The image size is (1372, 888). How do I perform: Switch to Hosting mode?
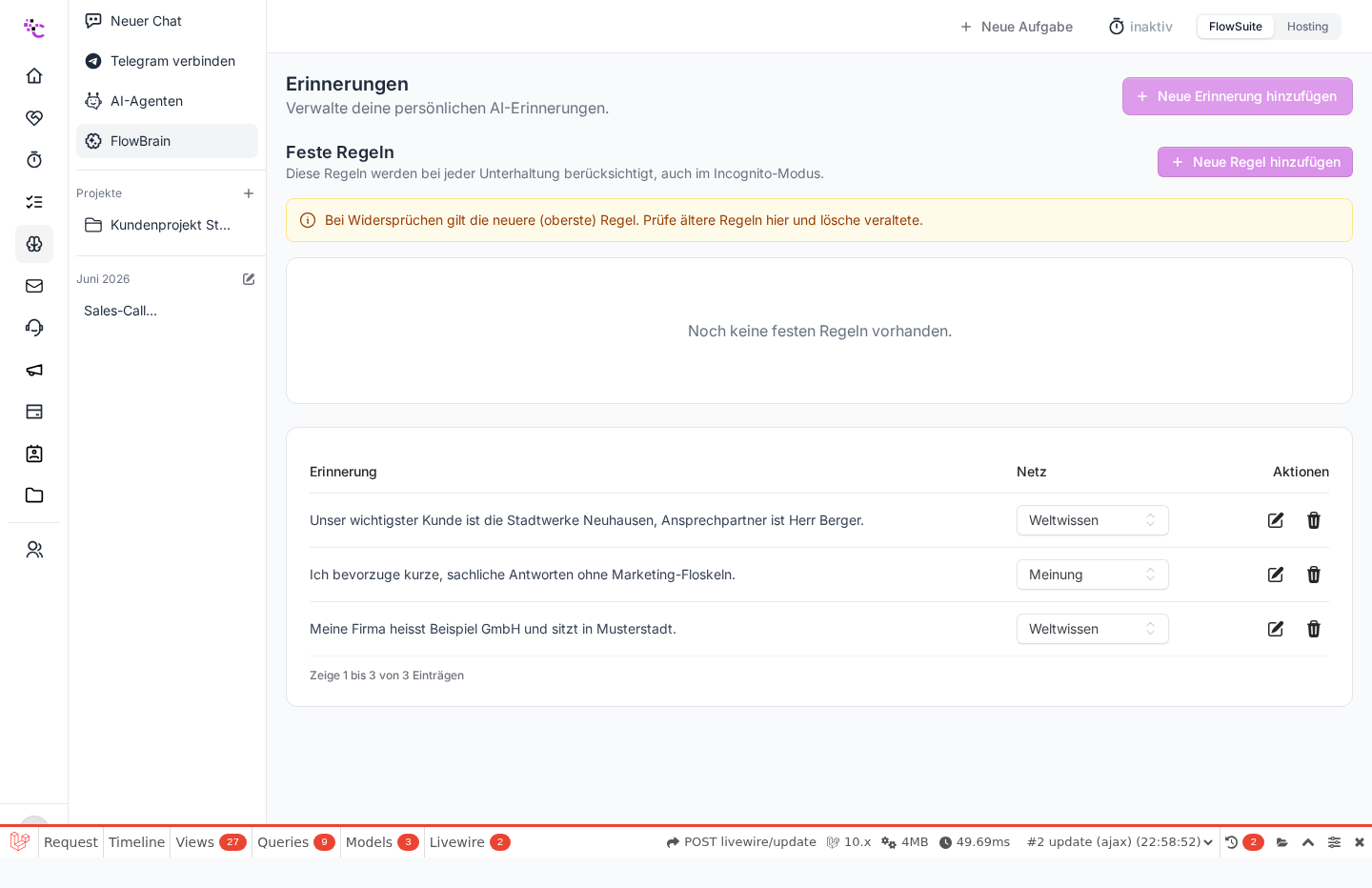pos(1307,27)
